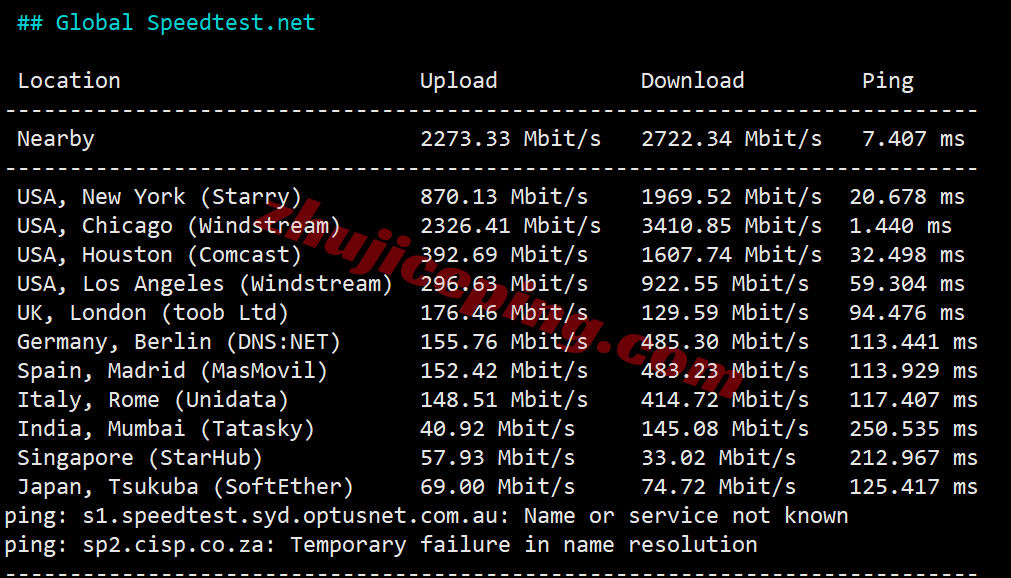Select 'Japan, Tsukuba (SoftEther)' row label
Viewport: 1011px width, 578px height.
(186, 487)
